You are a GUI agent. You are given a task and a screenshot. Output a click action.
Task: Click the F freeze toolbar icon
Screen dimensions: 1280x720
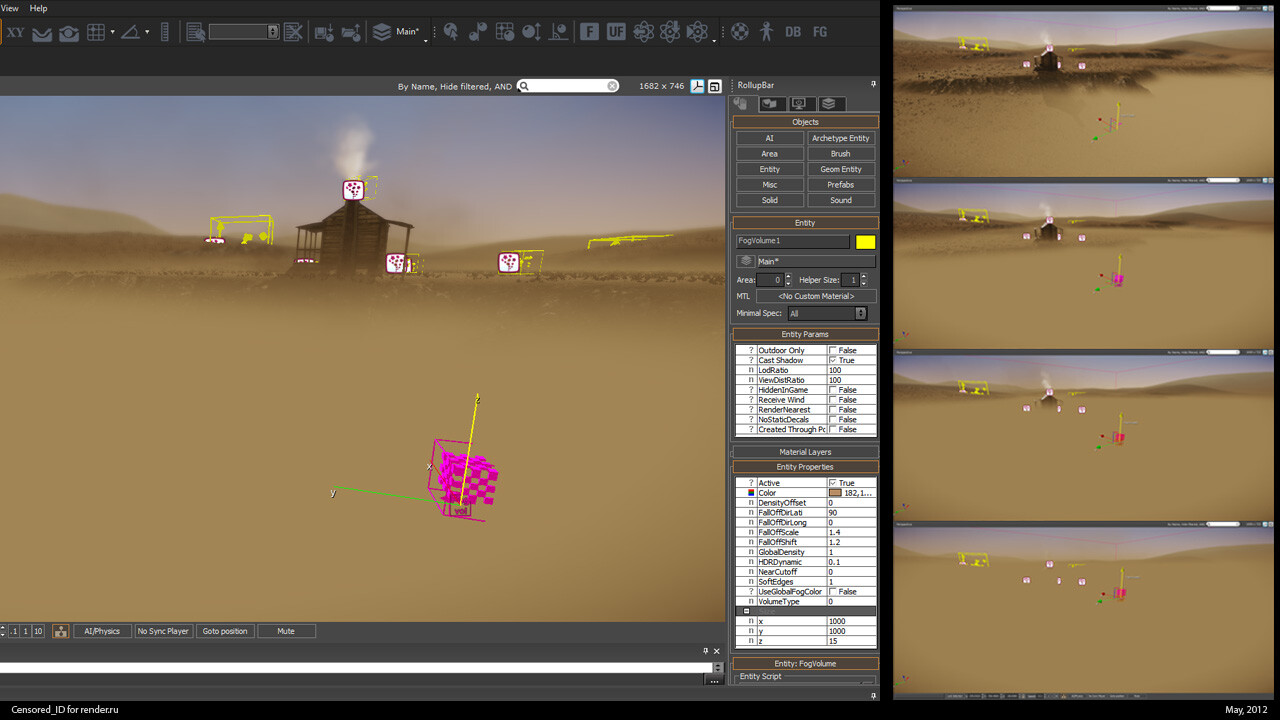(x=589, y=32)
